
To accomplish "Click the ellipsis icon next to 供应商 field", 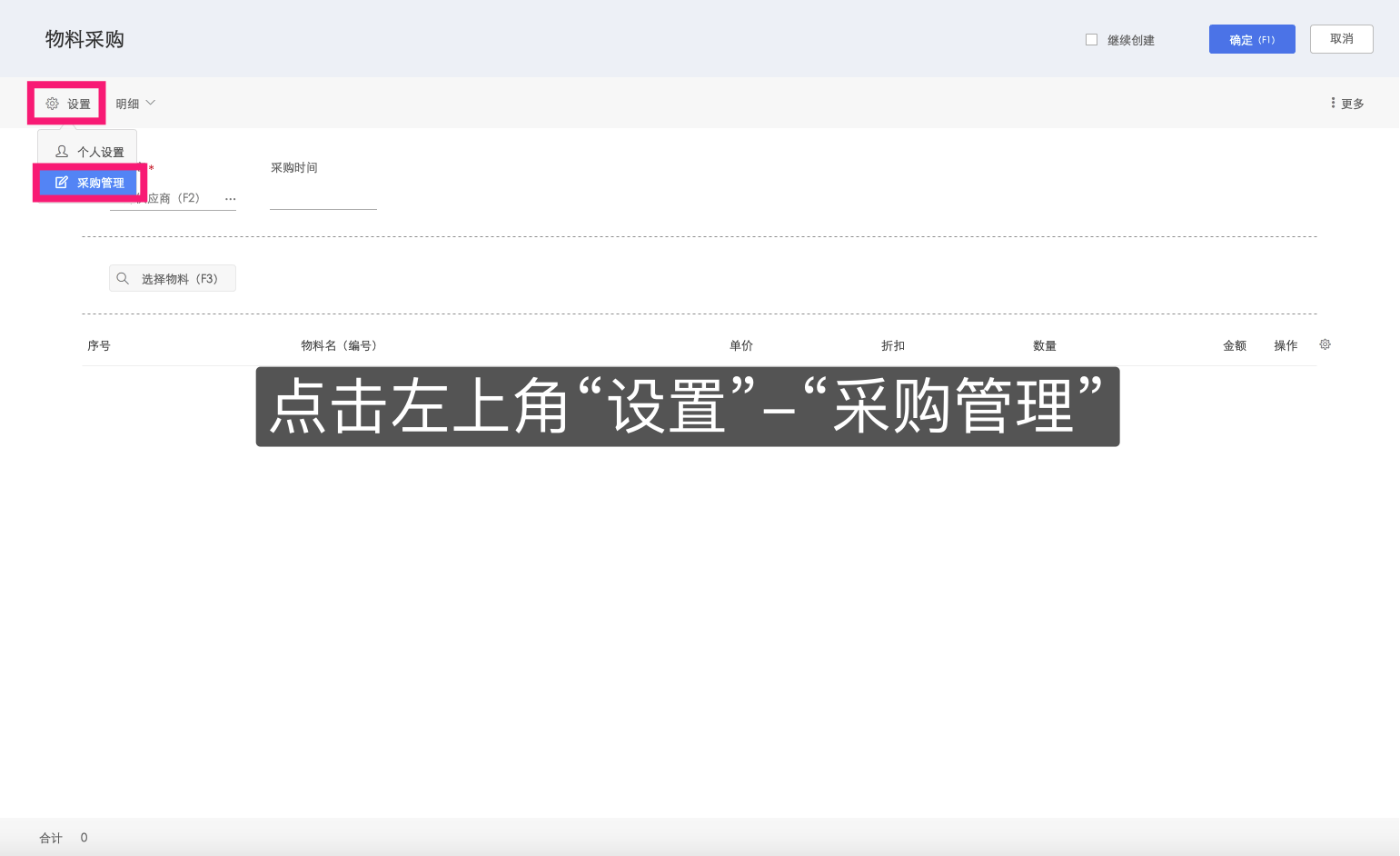I will (x=230, y=198).
